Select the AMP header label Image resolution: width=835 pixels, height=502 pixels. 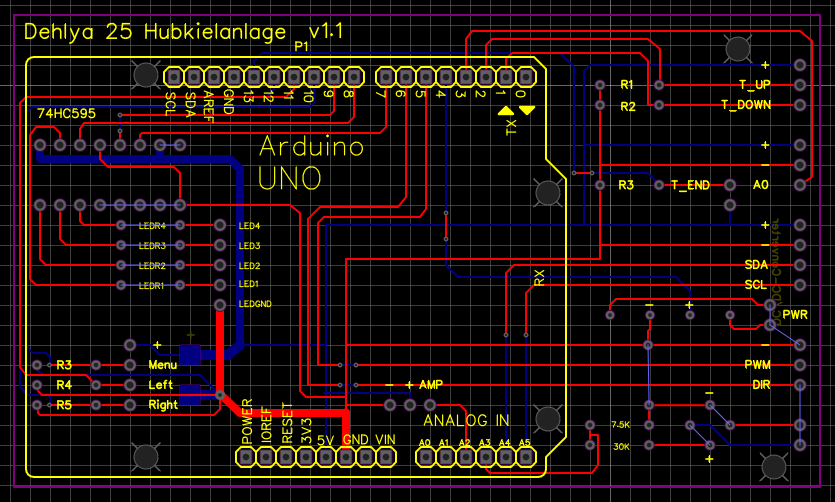(430, 385)
